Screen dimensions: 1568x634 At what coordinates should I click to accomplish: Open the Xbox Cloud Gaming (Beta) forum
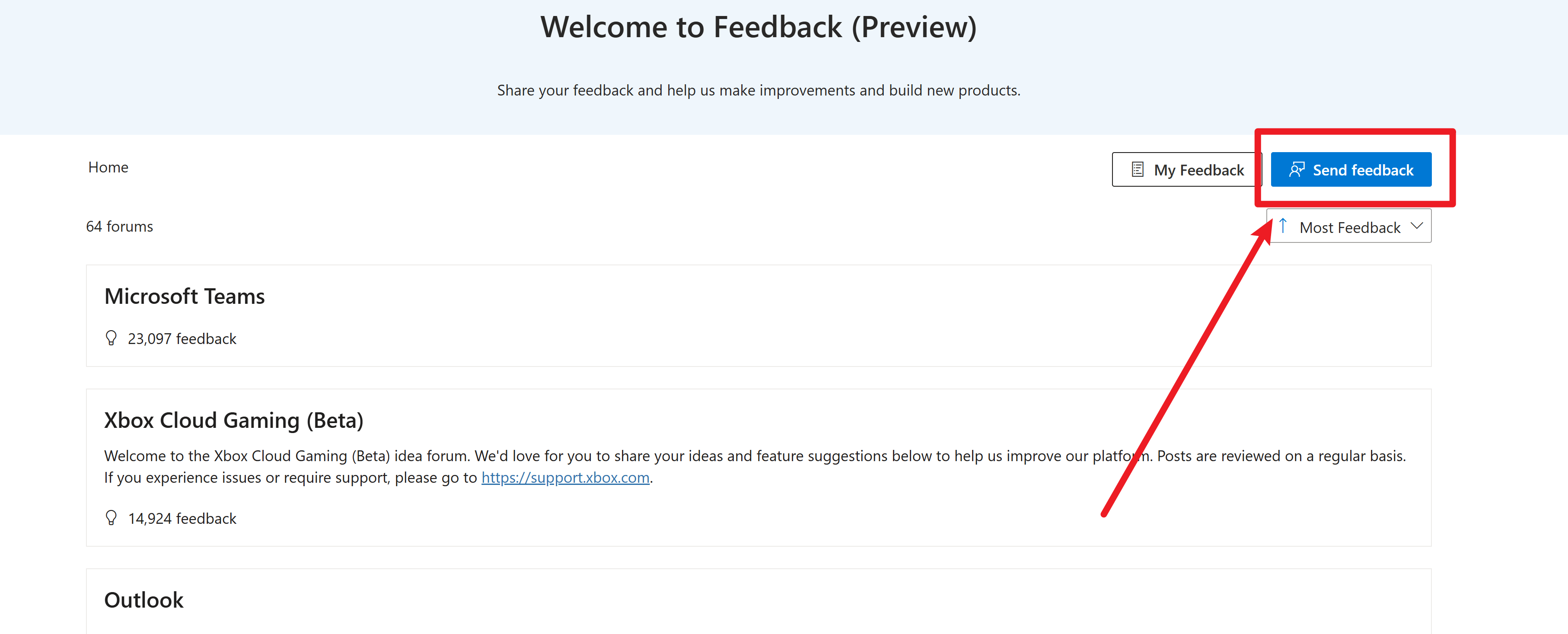[x=234, y=421]
